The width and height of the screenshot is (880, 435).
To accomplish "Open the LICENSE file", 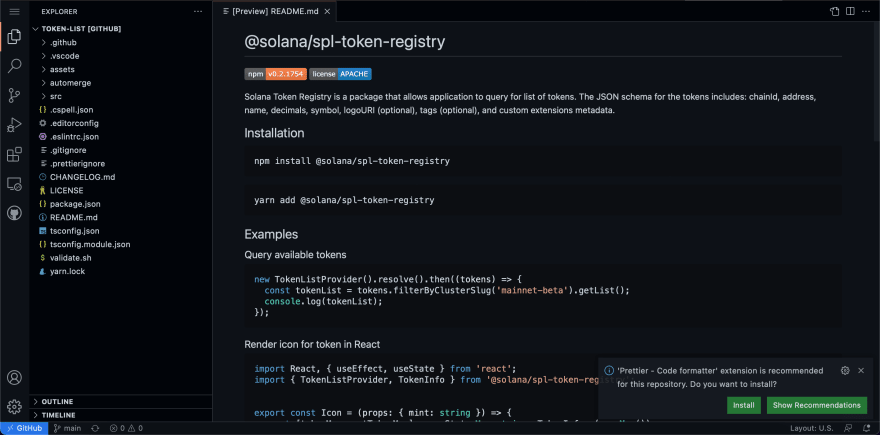I will point(121,191).
